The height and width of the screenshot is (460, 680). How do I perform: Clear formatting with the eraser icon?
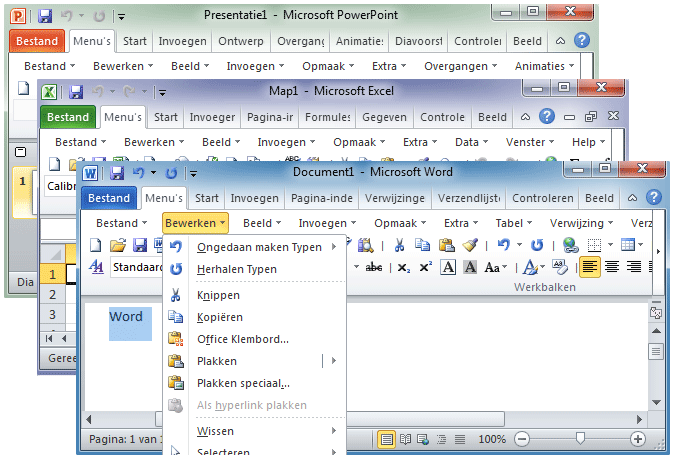pyautogui.click(x=559, y=267)
